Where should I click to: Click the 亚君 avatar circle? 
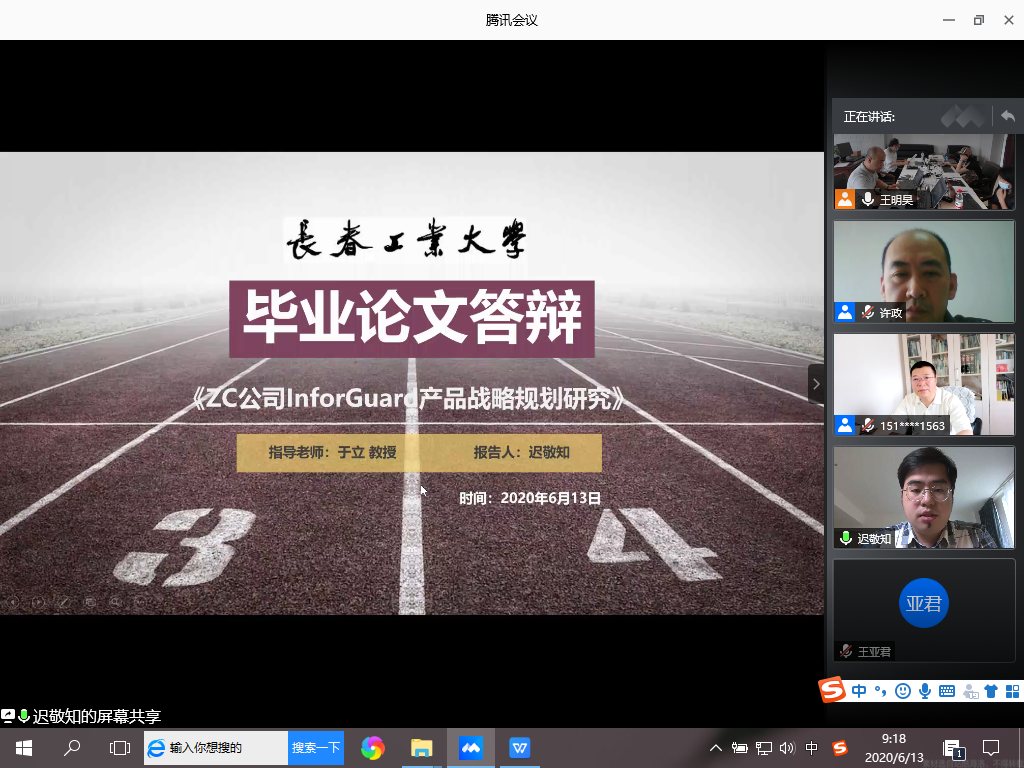click(923, 603)
